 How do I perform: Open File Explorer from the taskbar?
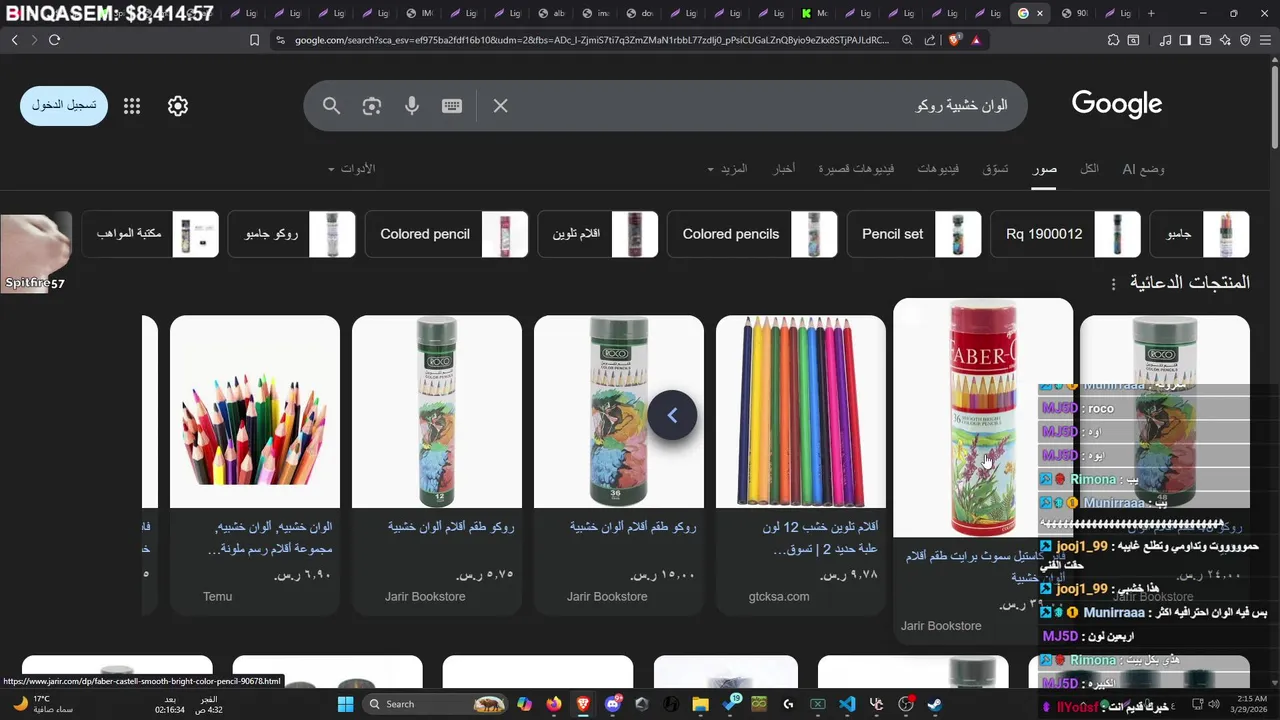(700, 704)
